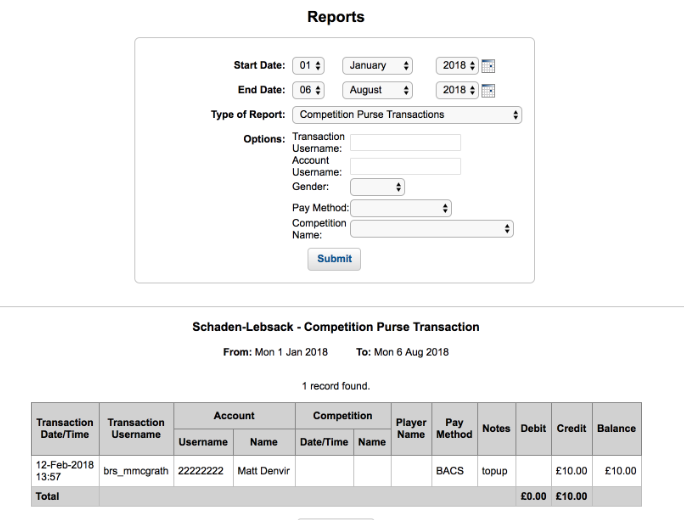Open the Start Date month dropdown showing January
Viewport: 684px width, 520px height.
pos(377,66)
